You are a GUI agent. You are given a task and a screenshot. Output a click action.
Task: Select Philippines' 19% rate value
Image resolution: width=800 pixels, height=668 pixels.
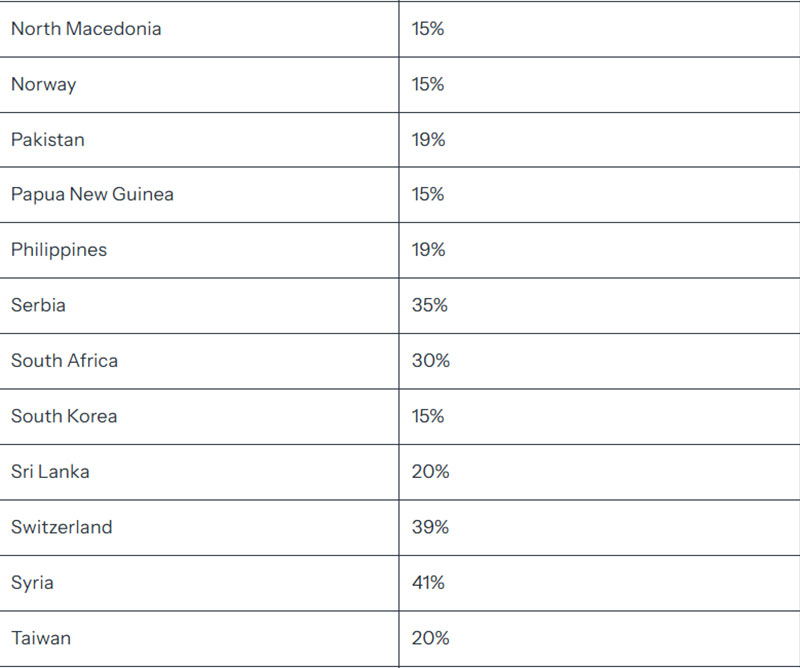429,250
